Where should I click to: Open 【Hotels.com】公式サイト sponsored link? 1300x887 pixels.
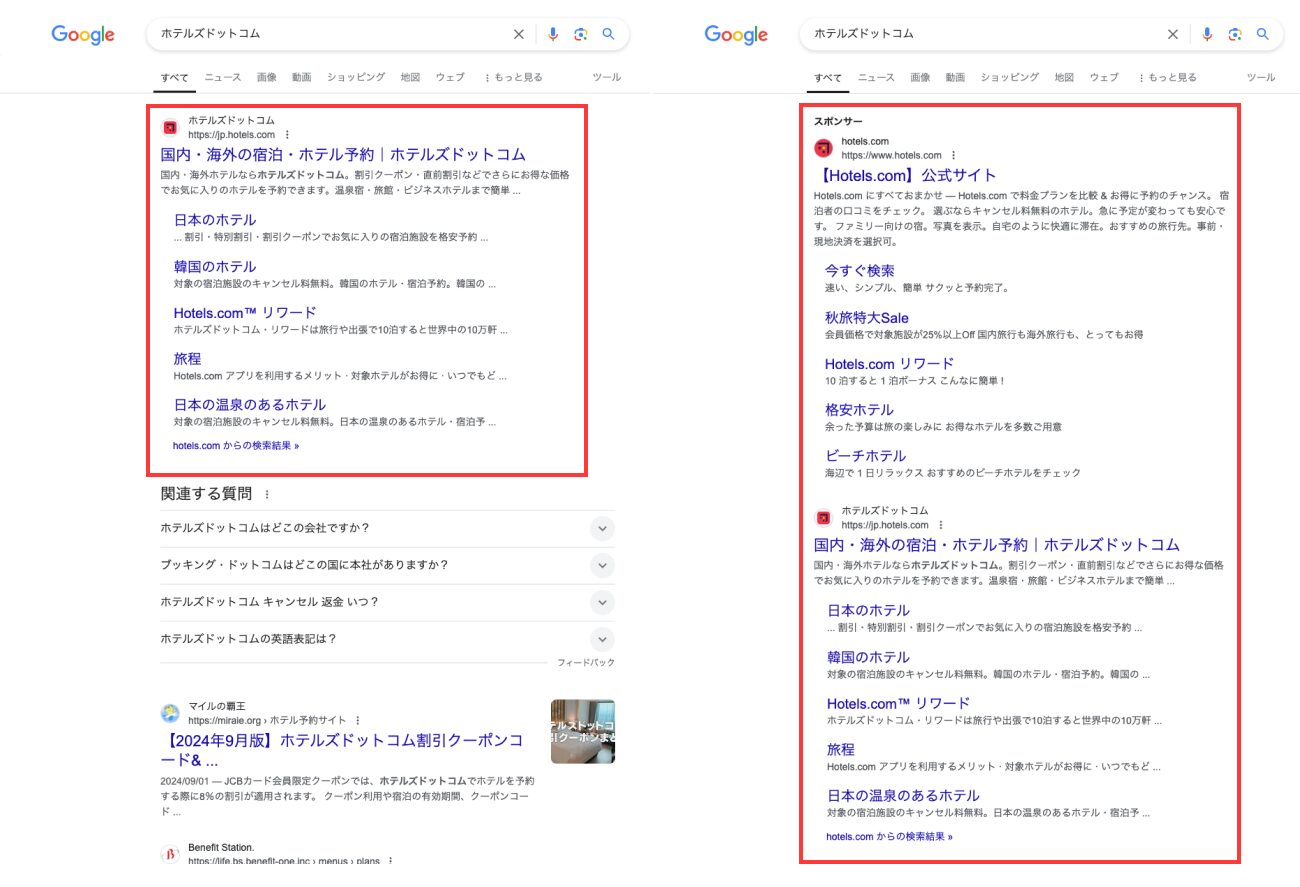coord(906,175)
